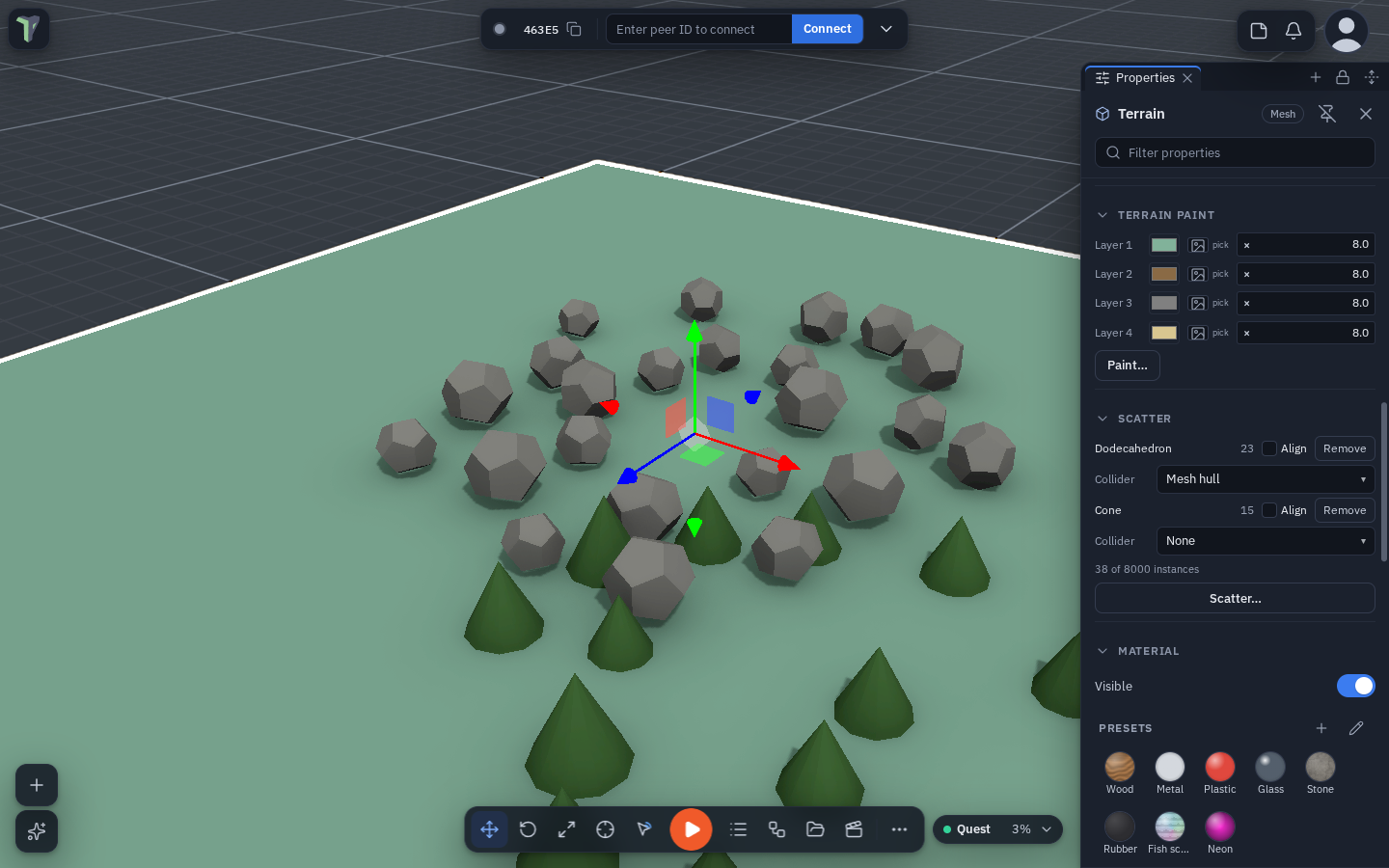This screenshot has width=1389, height=868.
Task: Open the more options ellipsis
Action: coord(899,829)
